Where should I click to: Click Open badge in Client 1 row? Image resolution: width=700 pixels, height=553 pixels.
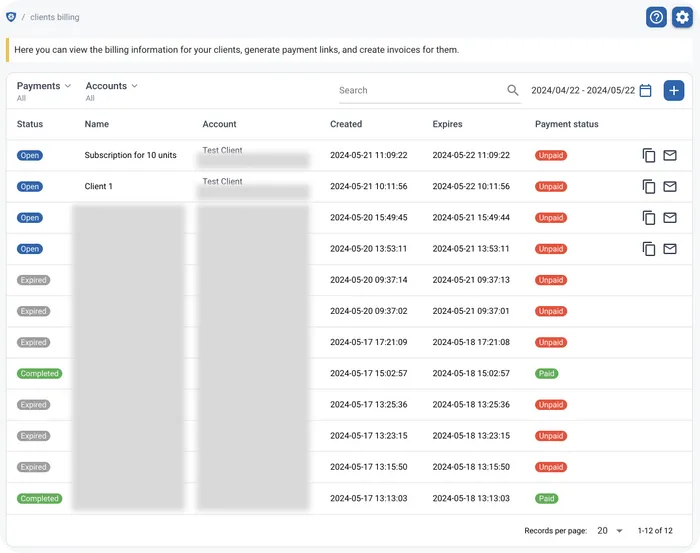[x=30, y=187]
